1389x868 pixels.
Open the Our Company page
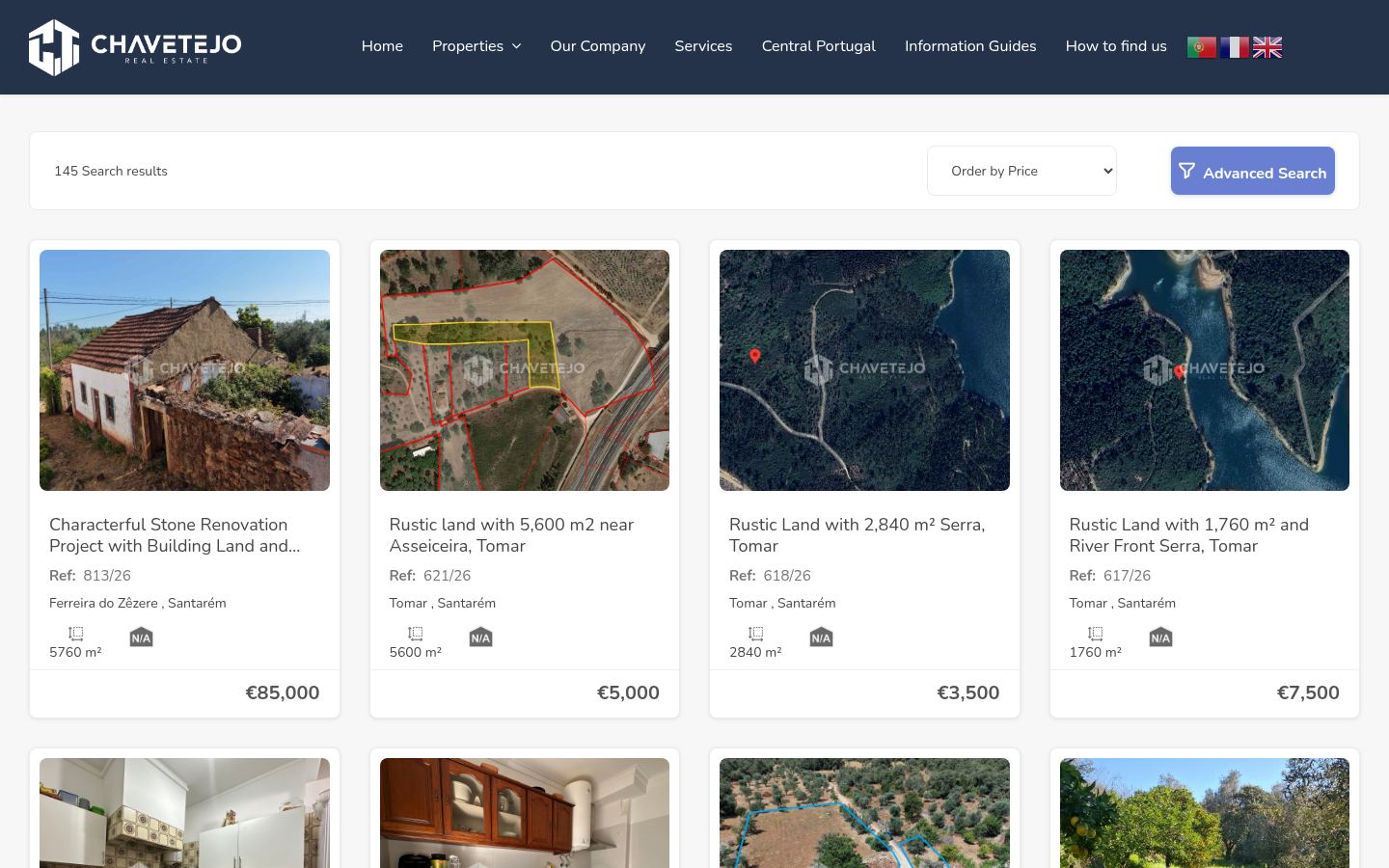[x=598, y=46]
